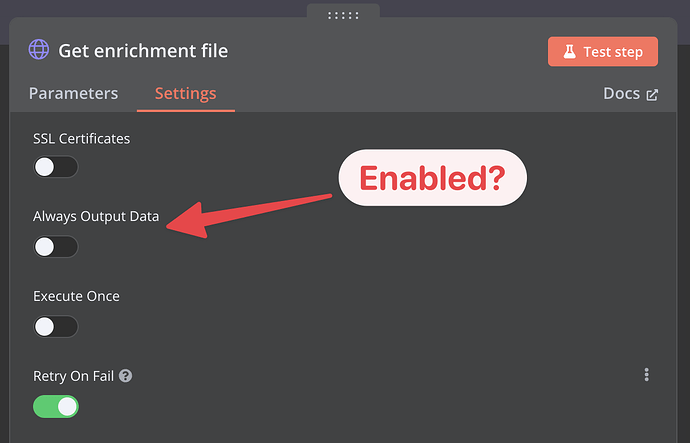
Task: Switch to the Parameters tab
Action: click(73, 94)
